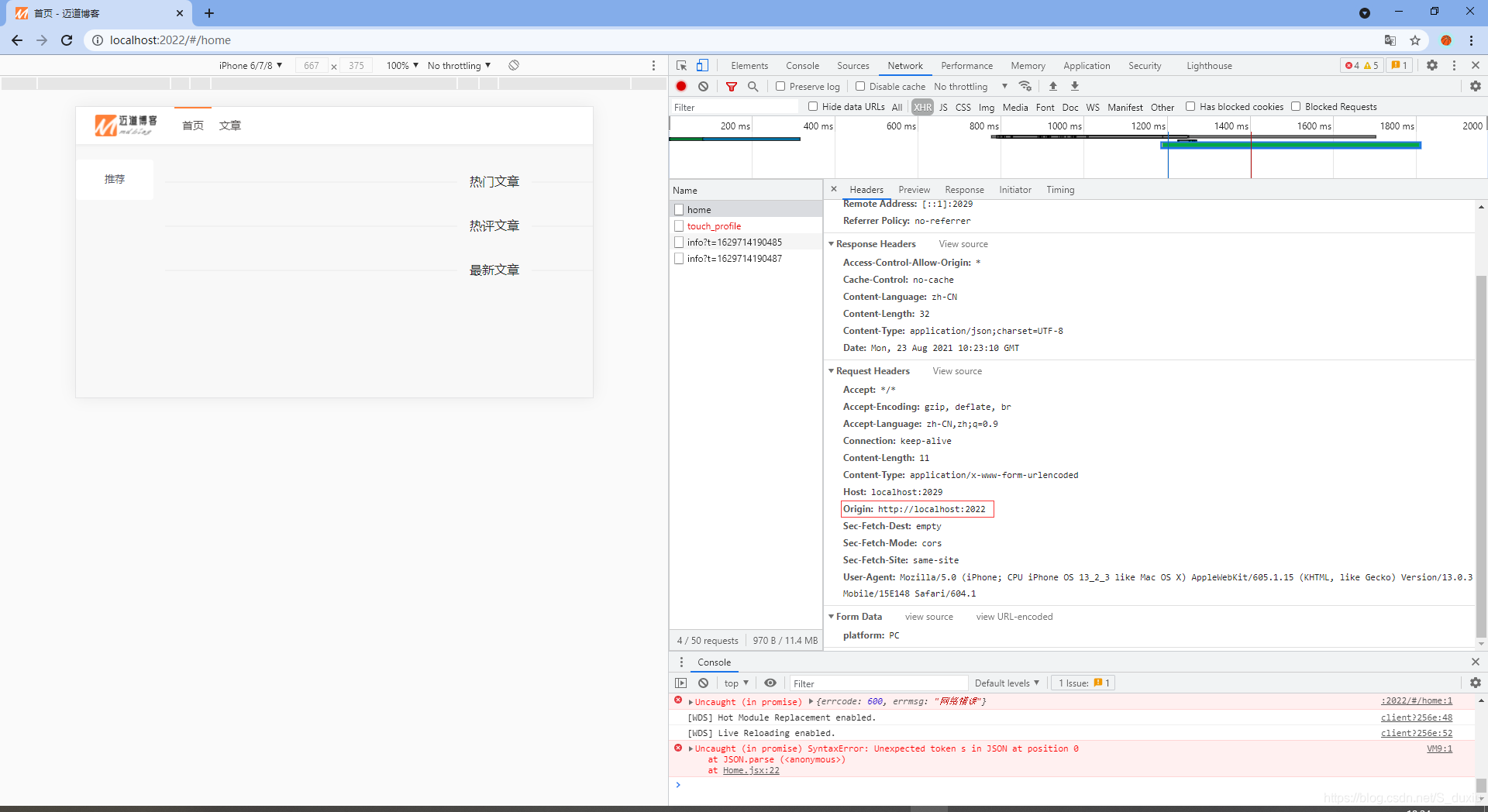1488x812 pixels.
Task: Collapse the Form Data section
Action: click(x=832, y=617)
